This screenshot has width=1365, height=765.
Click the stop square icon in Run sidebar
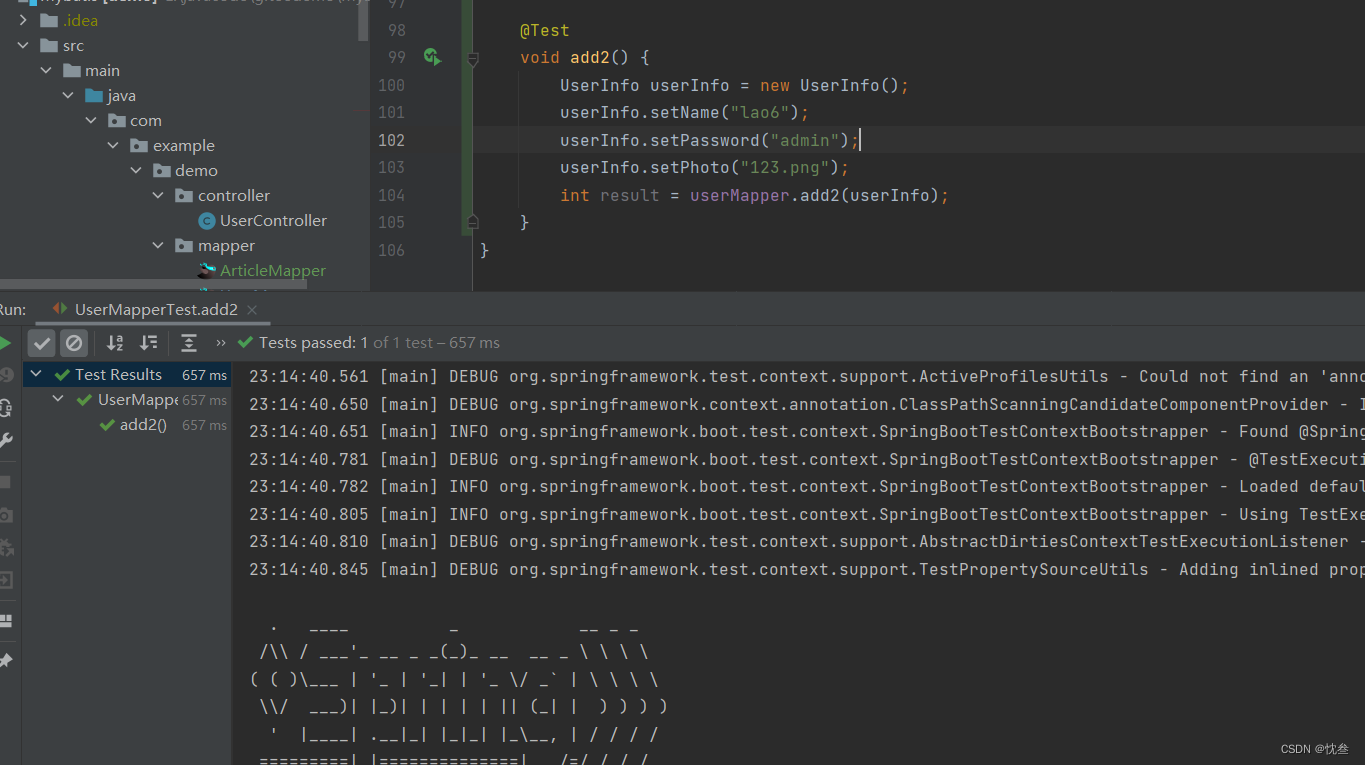[5, 482]
